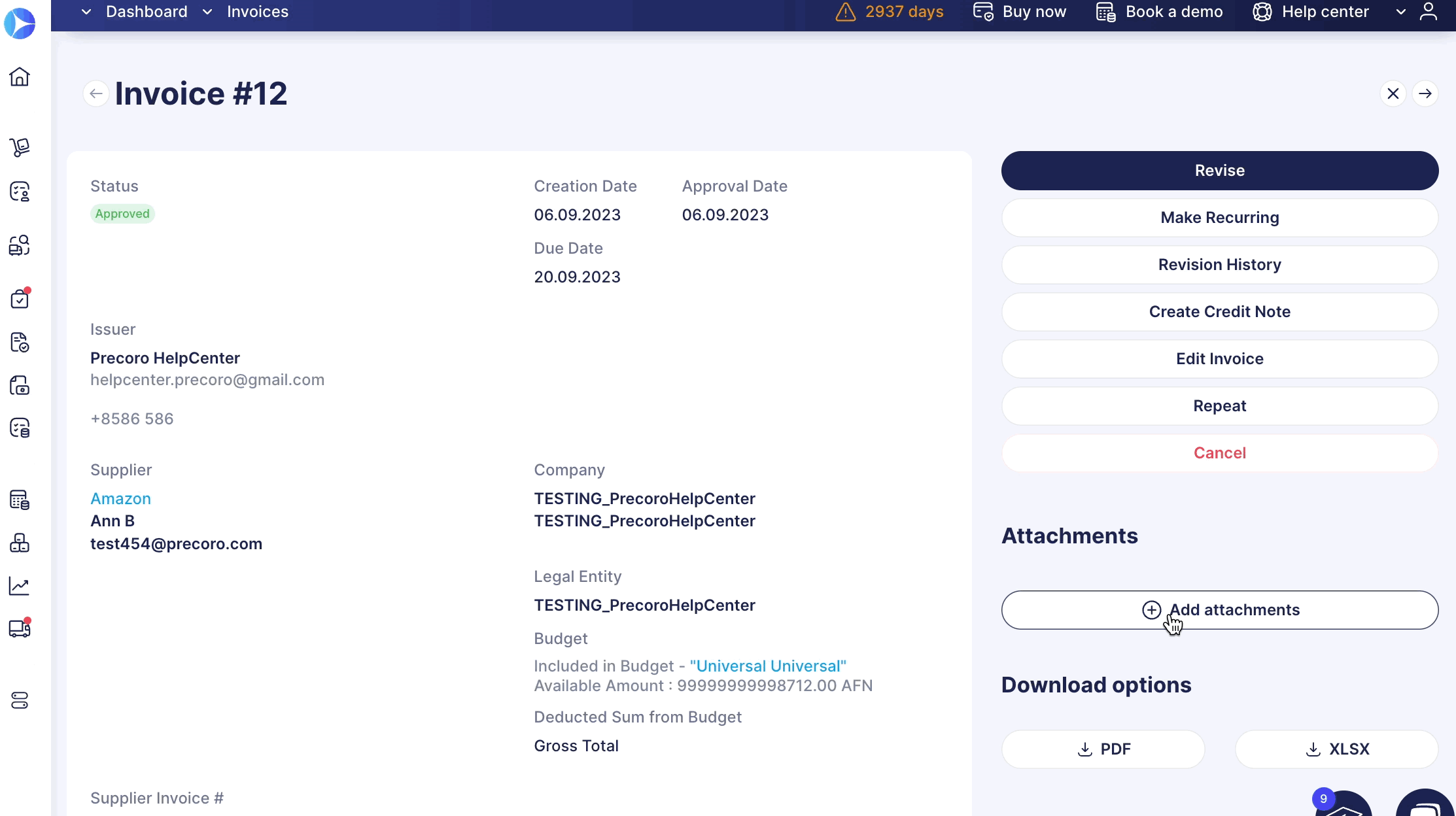Open Revision History
This screenshot has width=1456, height=816.
[x=1220, y=265]
